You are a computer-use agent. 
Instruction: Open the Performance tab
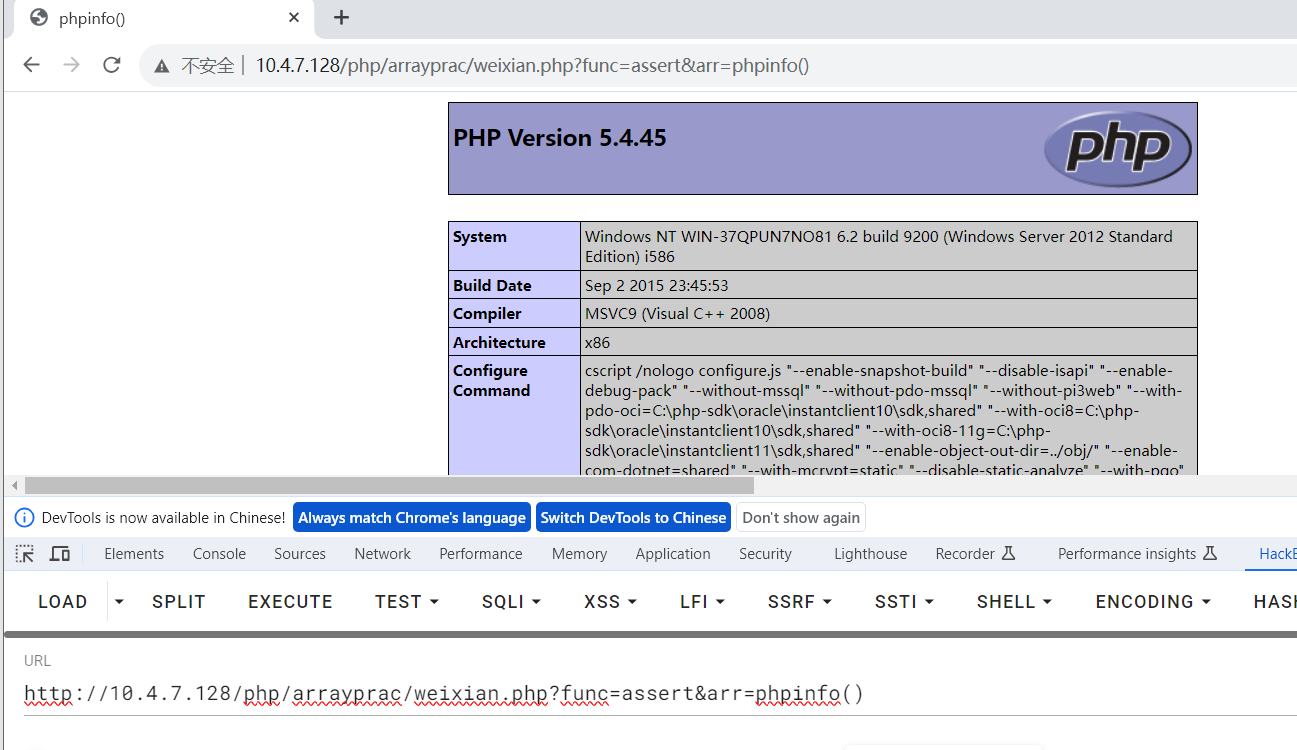point(481,553)
